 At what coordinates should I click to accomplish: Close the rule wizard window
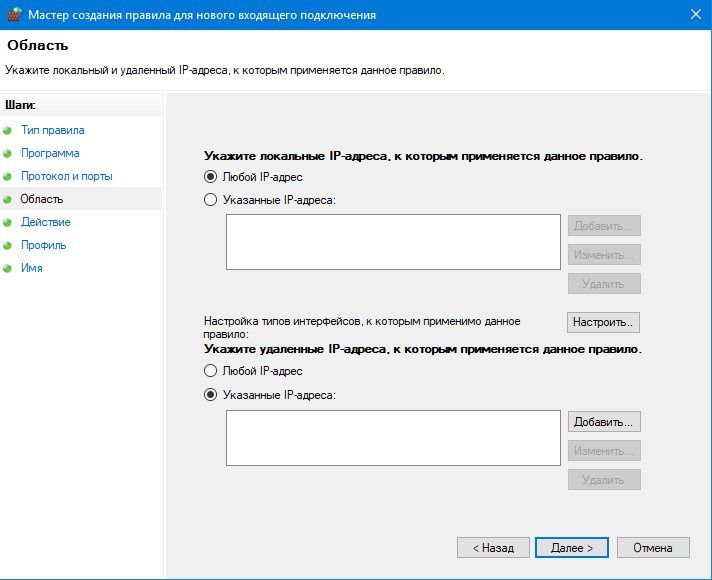coord(694,14)
